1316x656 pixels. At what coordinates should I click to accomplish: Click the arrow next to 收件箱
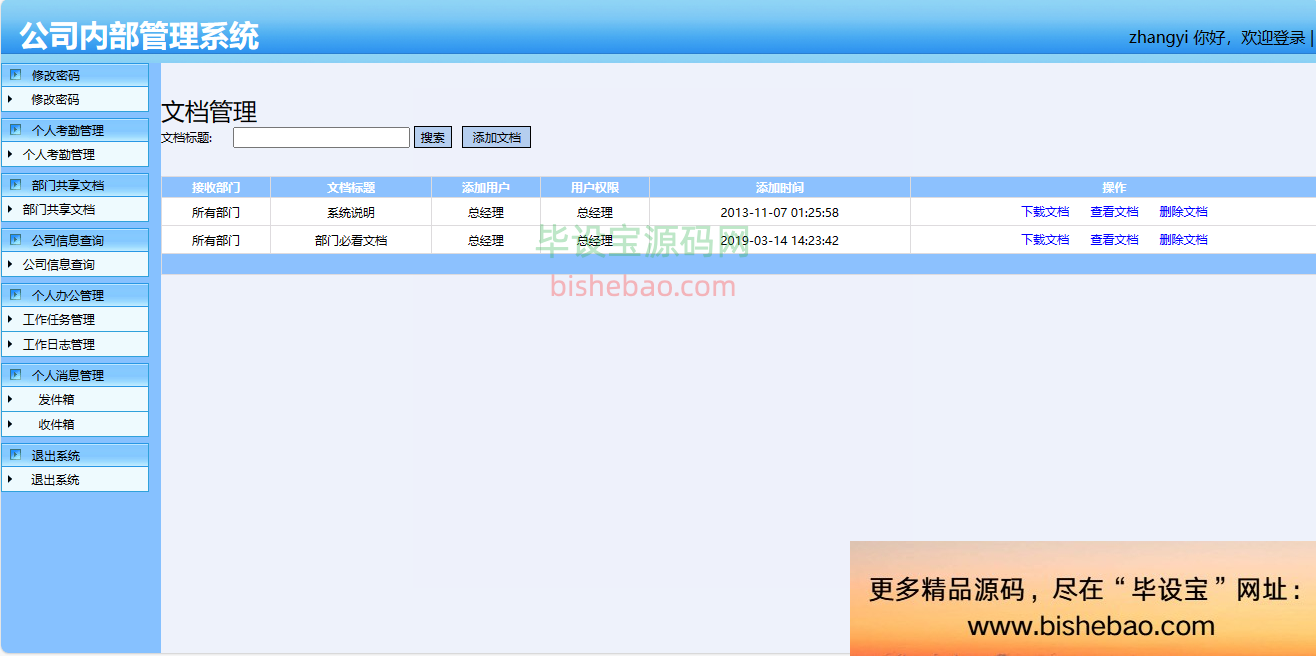coord(10,424)
